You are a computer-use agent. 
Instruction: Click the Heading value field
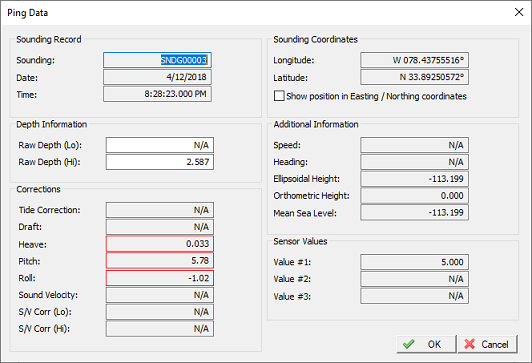click(414, 162)
